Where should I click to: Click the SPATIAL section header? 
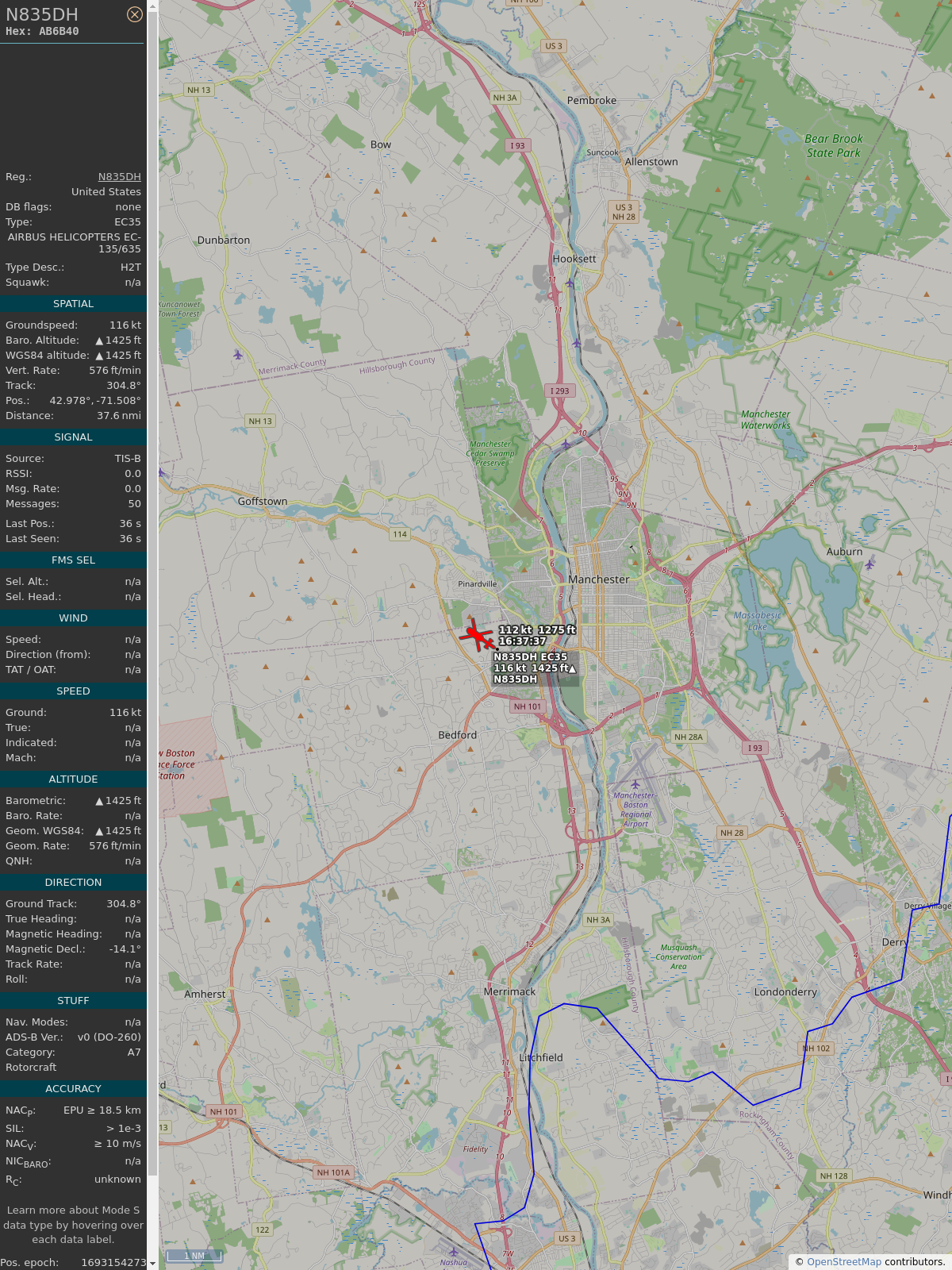click(73, 304)
